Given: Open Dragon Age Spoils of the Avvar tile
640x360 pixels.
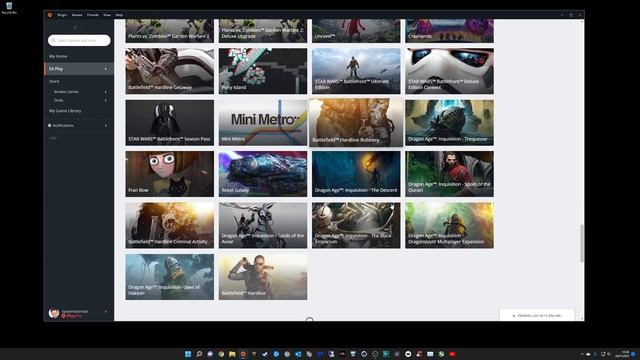Looking at the screenshot, I should 263,225.
